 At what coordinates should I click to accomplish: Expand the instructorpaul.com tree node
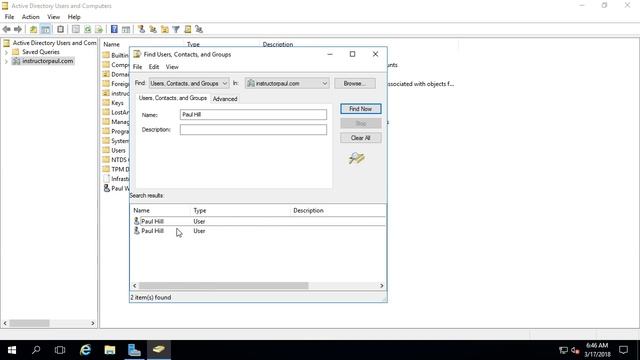6,61
